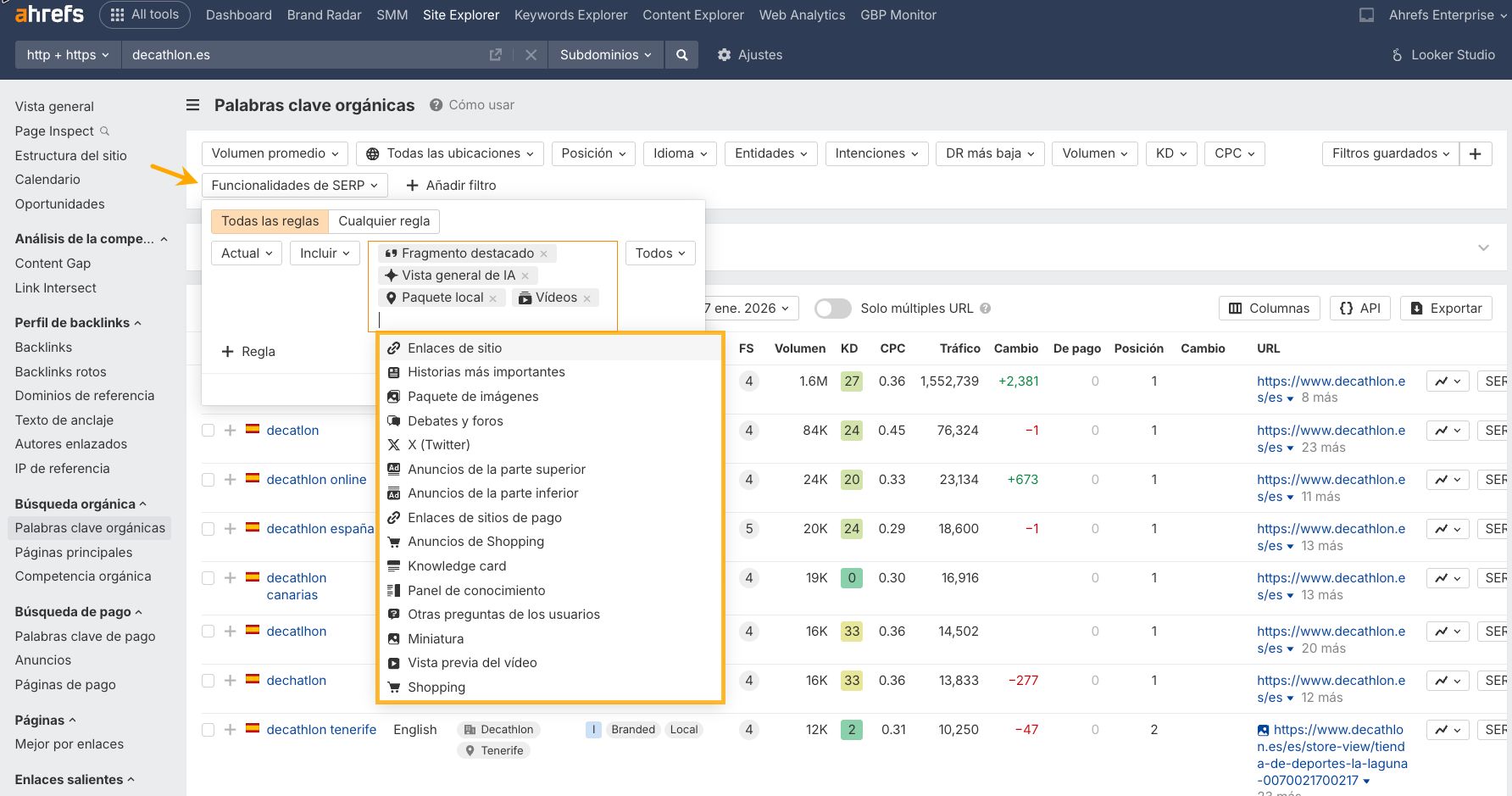Open the Incluir dropdown

point(325,253)
